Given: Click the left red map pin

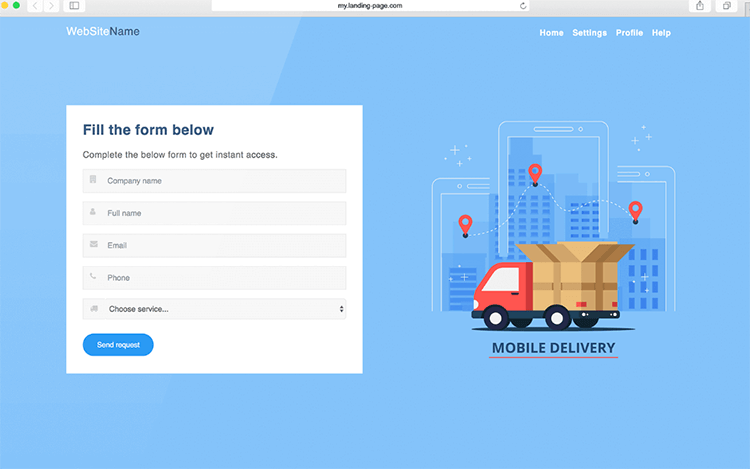Looking at the screenshot, I should pos(465,226).
